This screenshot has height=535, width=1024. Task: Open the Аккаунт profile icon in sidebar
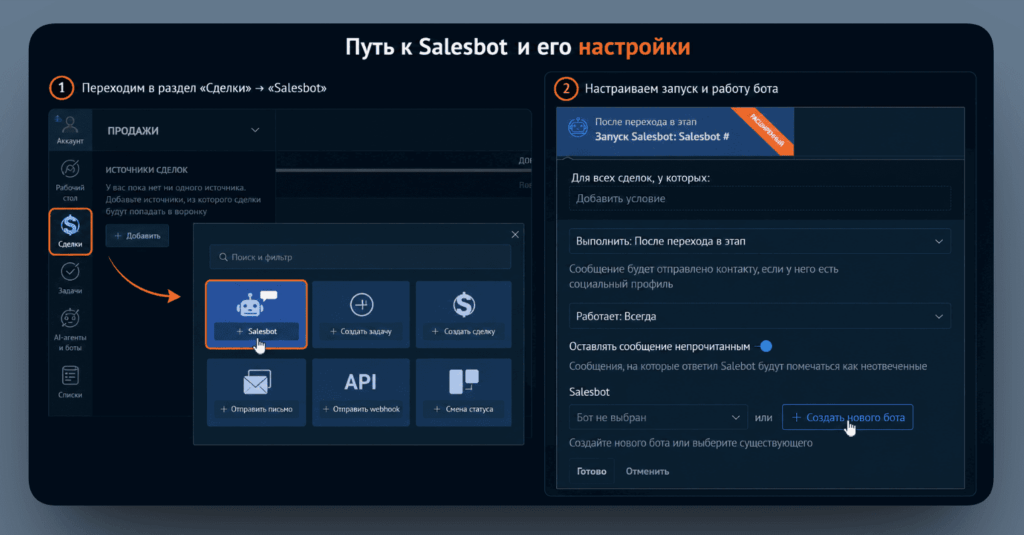[70, 129]
